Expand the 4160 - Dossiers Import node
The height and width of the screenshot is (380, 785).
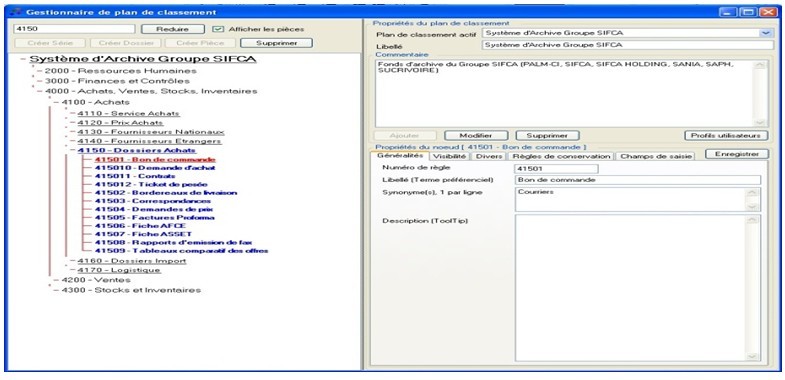(72, 261)
